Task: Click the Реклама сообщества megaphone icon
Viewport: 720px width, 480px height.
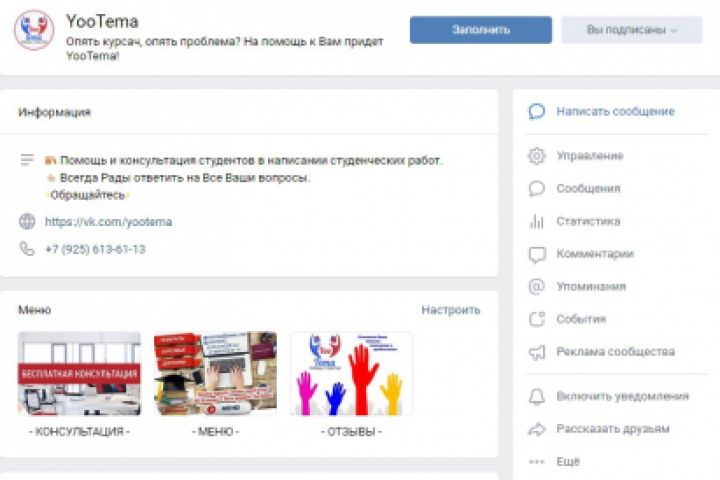Action: [x=536, y=352]
